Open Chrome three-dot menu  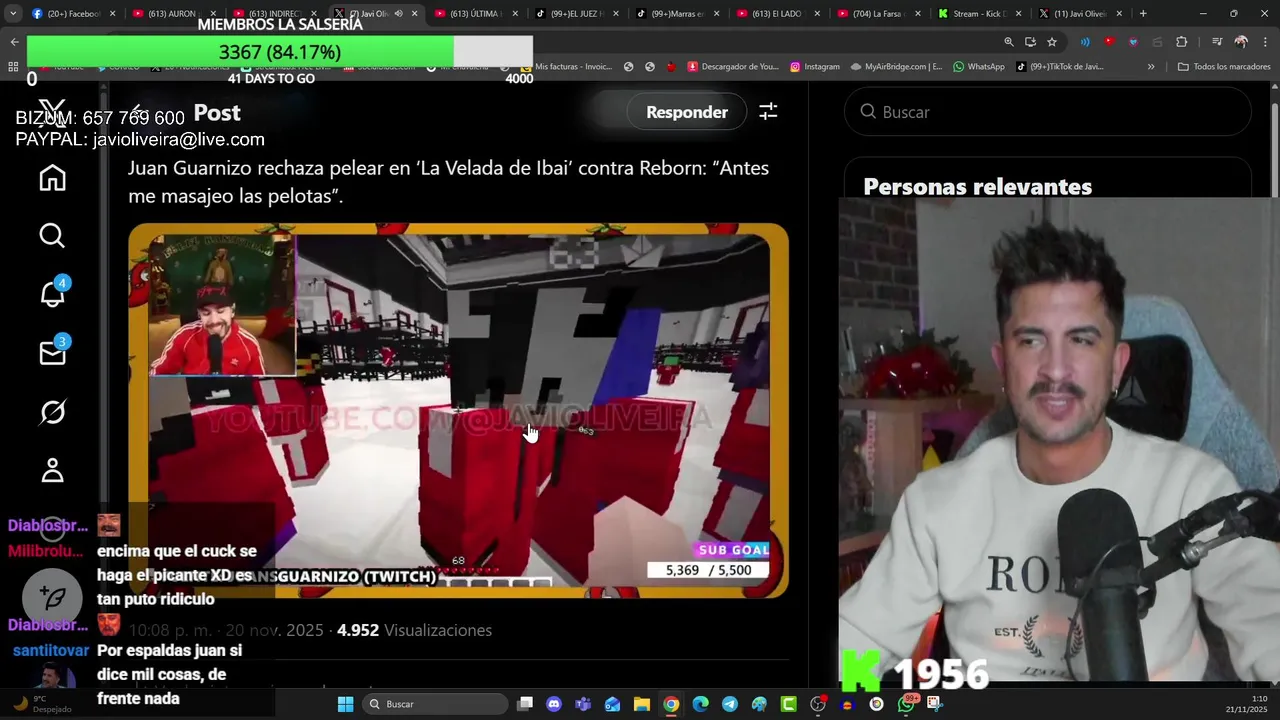pyautogui.click(x=1265, y=42)
